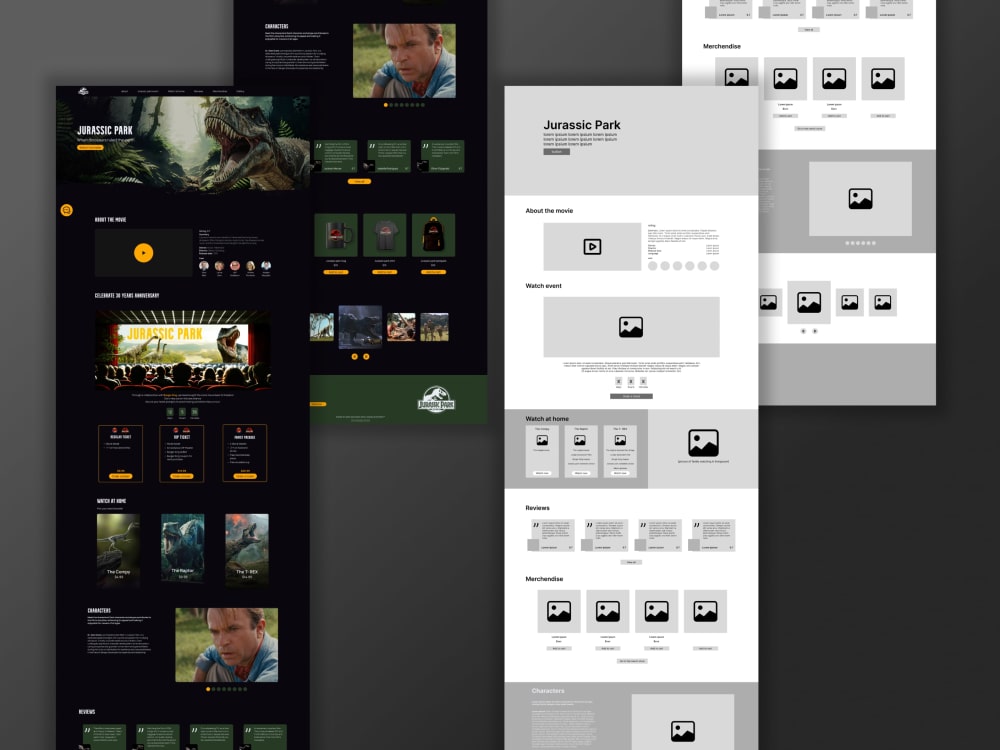Buy the Family Package with its yellow button
The image size is (1000, 750).
(245, 476)
